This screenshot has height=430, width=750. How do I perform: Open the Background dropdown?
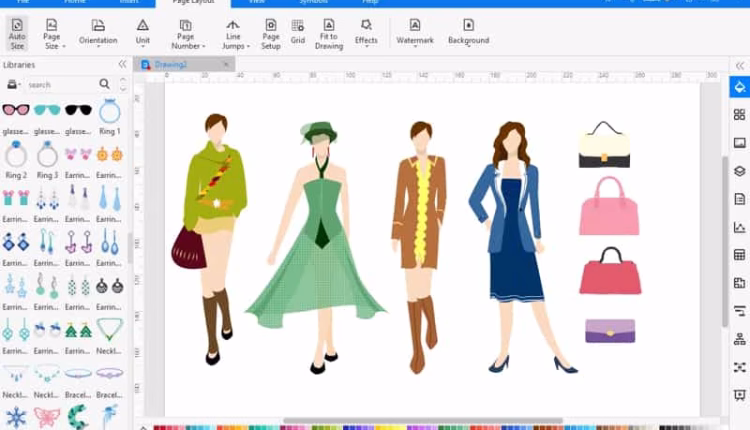click(x=468, y=33)
